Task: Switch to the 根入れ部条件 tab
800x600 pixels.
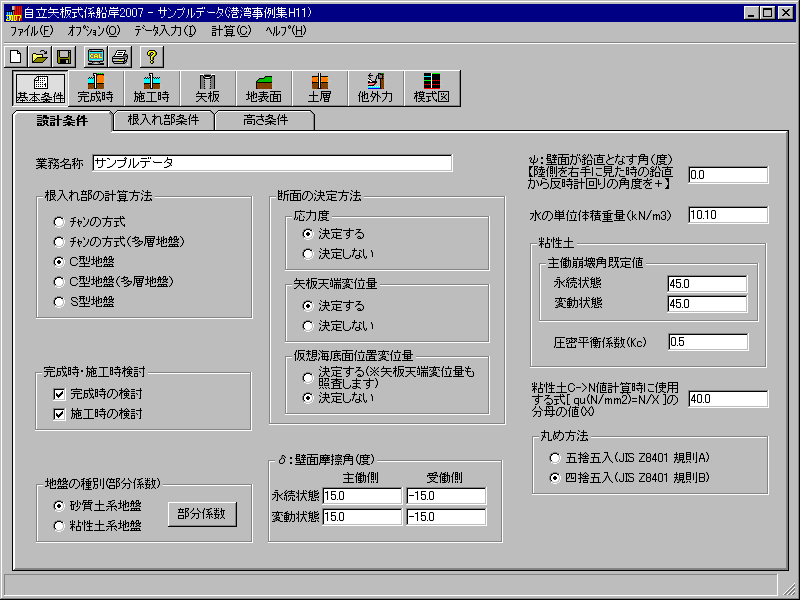Action: click(163, 121)
